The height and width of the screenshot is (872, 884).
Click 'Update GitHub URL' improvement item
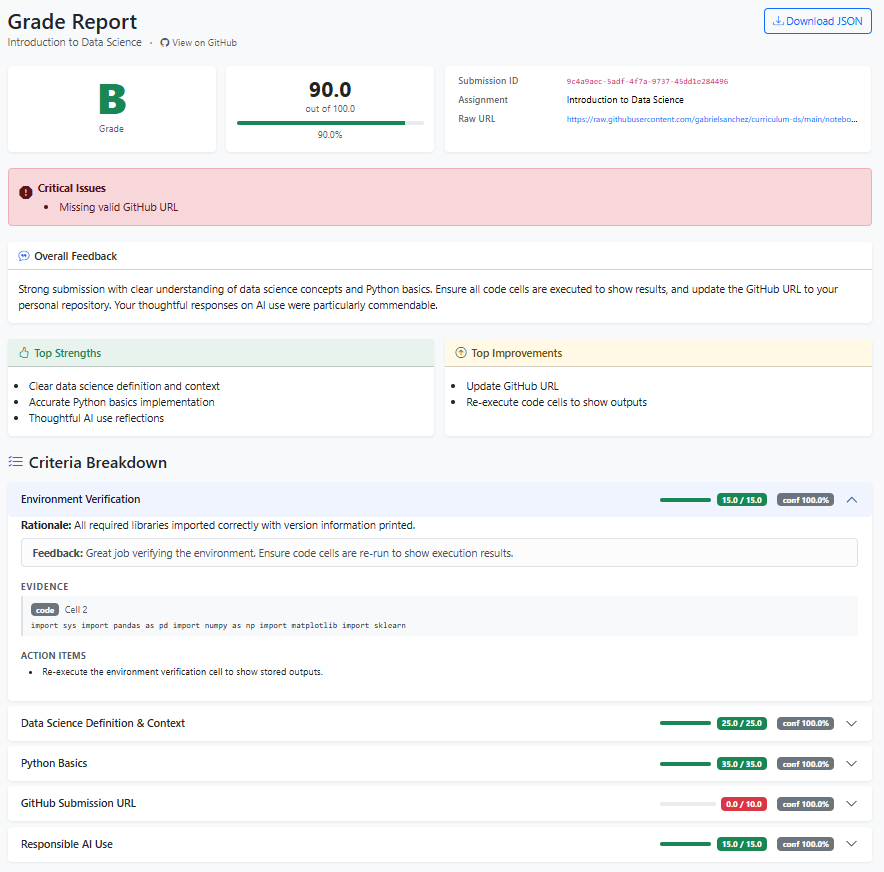point(512,386)
